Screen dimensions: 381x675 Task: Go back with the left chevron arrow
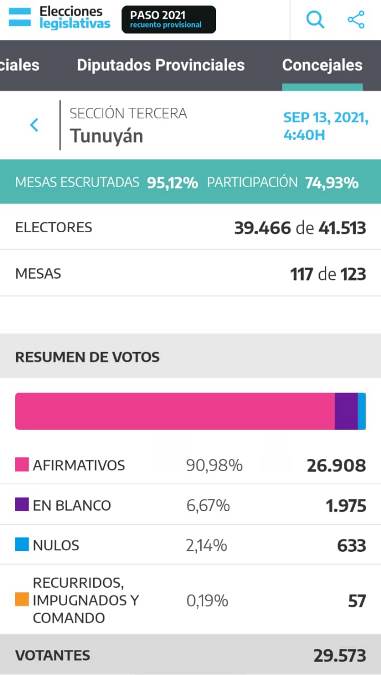tap(34, 125)
